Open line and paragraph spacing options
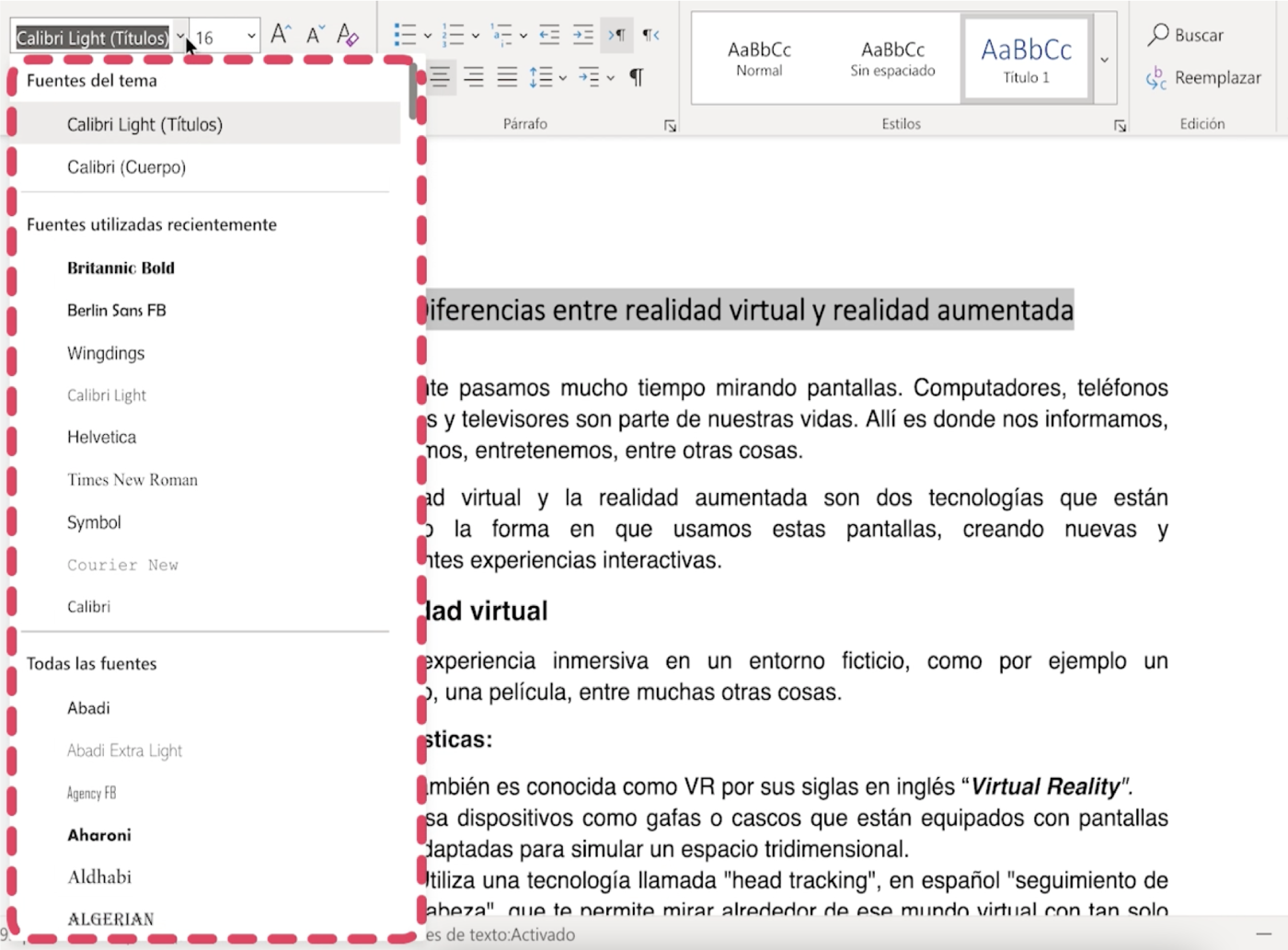 coord(541,76)
